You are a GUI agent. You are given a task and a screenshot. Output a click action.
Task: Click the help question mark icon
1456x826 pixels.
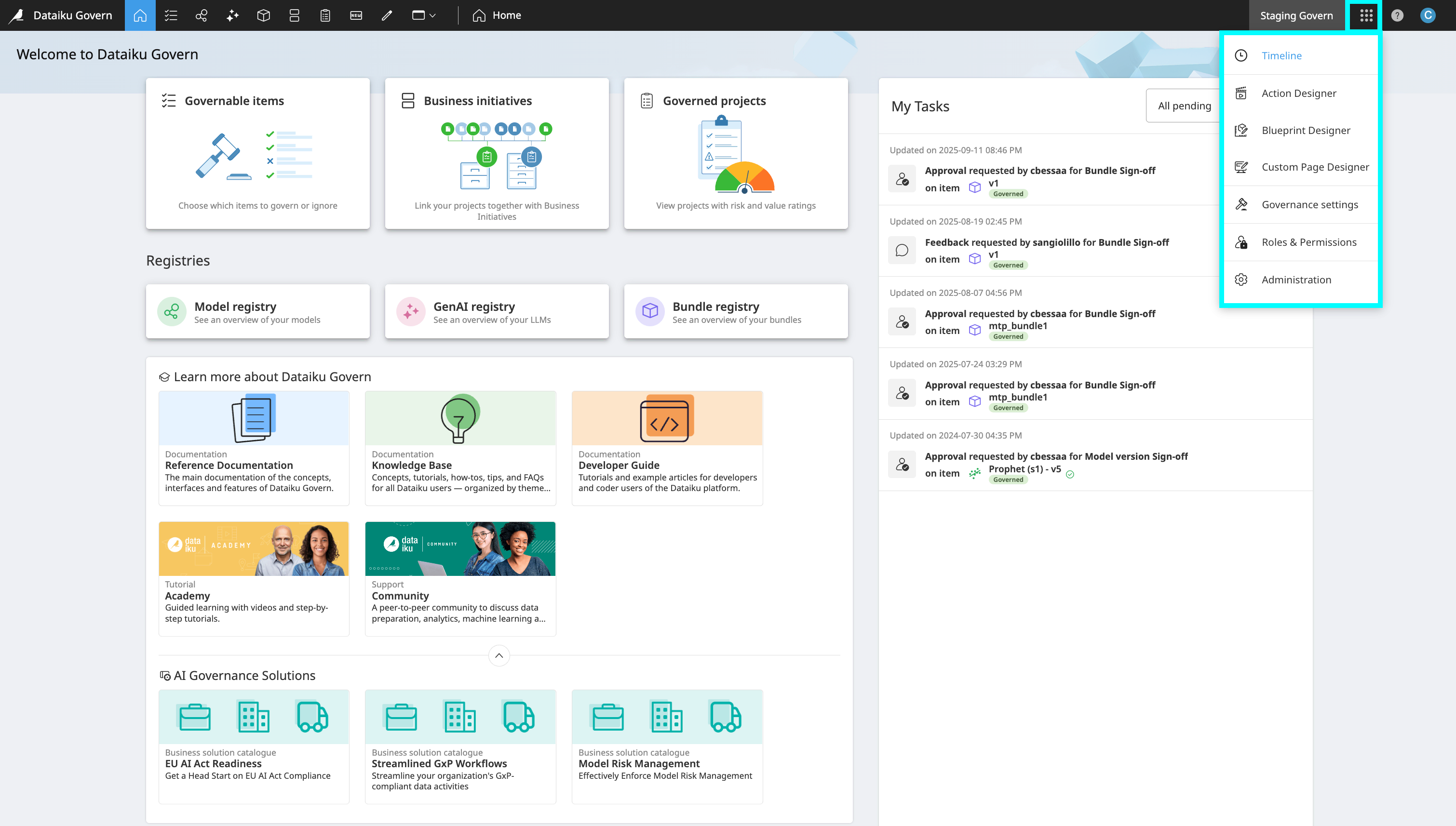click(x=1397, y=15)
